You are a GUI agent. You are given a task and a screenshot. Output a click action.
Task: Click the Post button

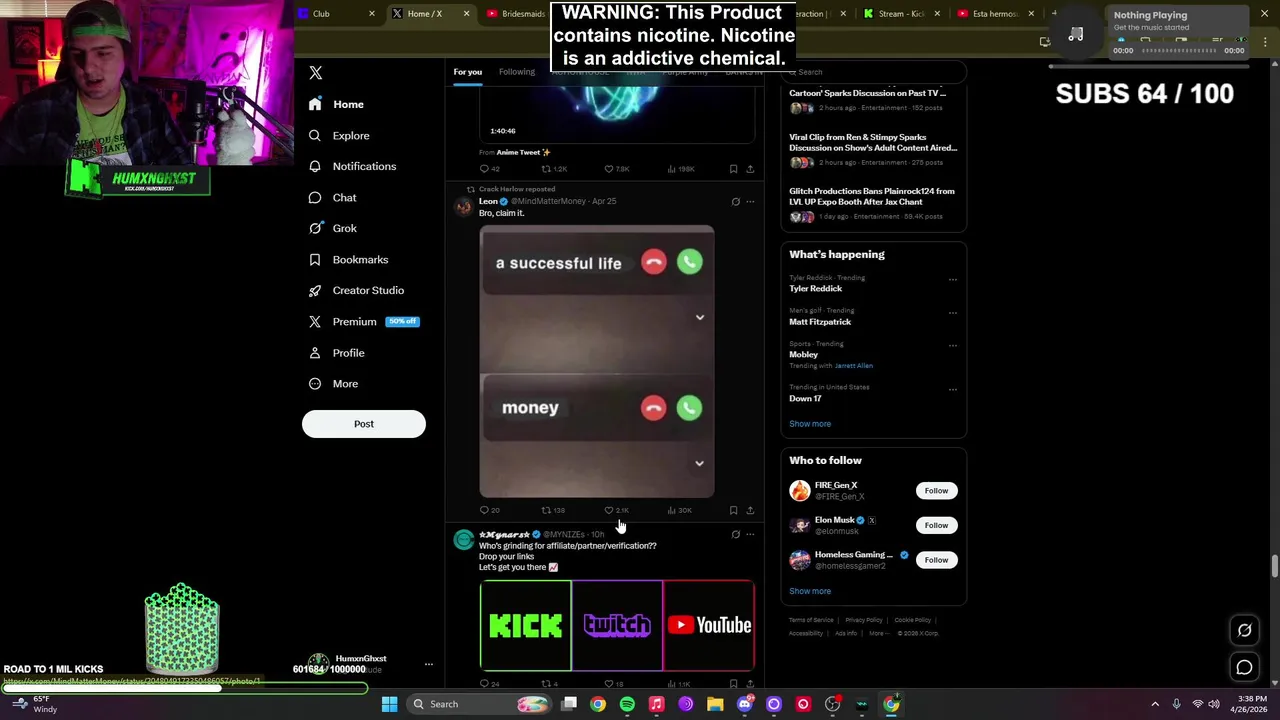[x=364, y=424]
